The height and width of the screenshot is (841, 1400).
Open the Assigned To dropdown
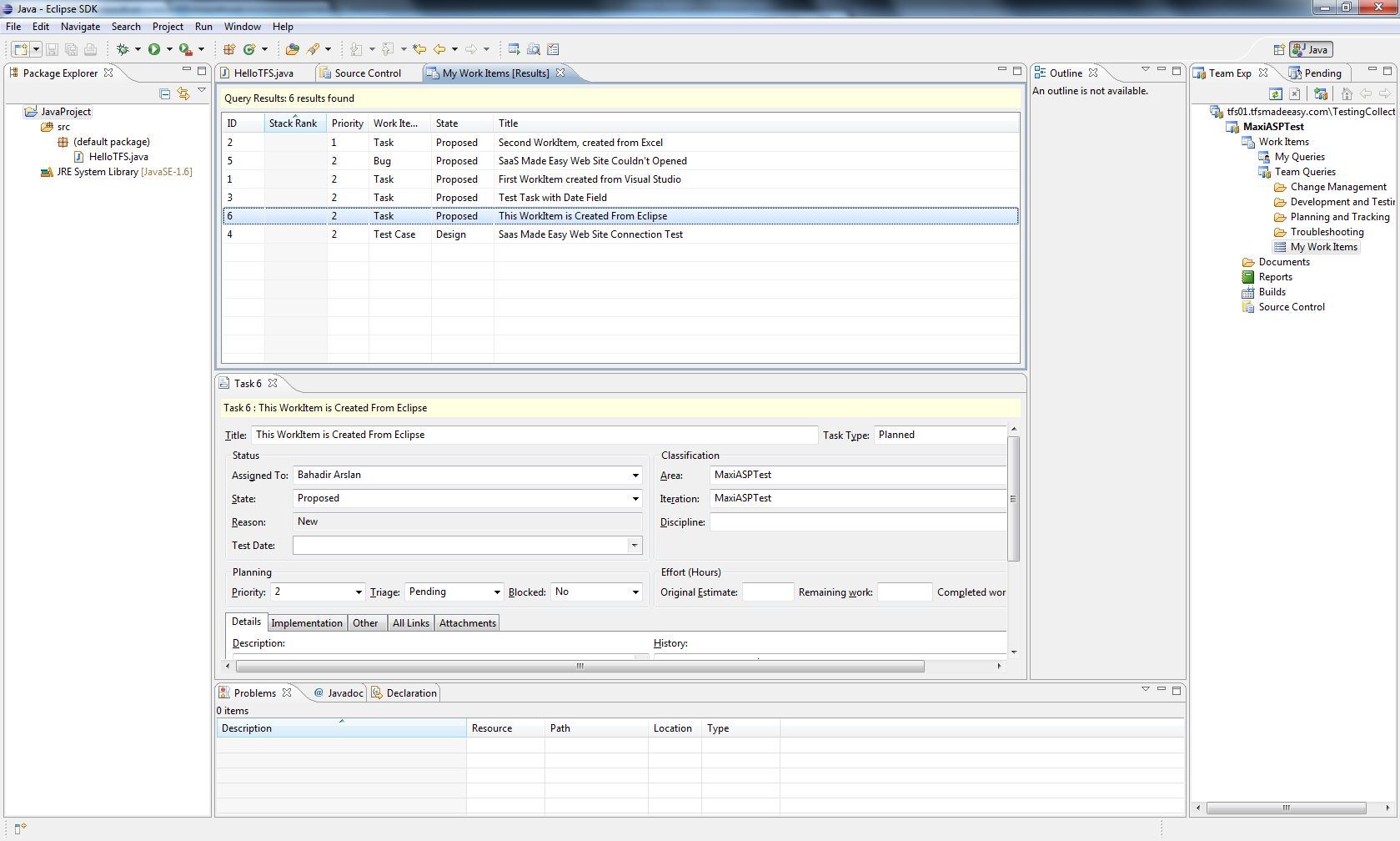pyautogui.click(x=635, y=476)
